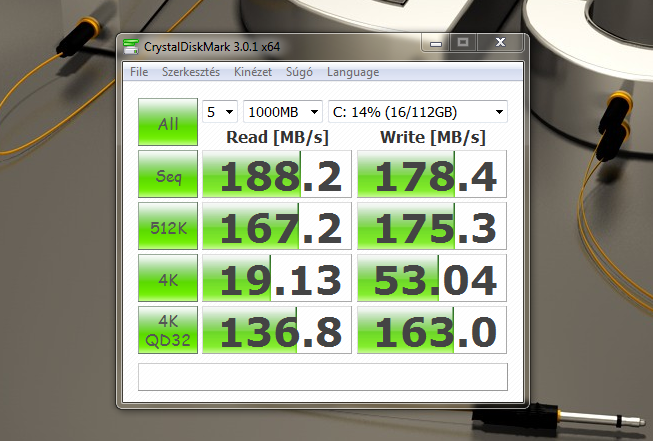Viewport: 653px width, 441px height.
Task: Open the Kinézet menu
Action: (x=253, y=72)
